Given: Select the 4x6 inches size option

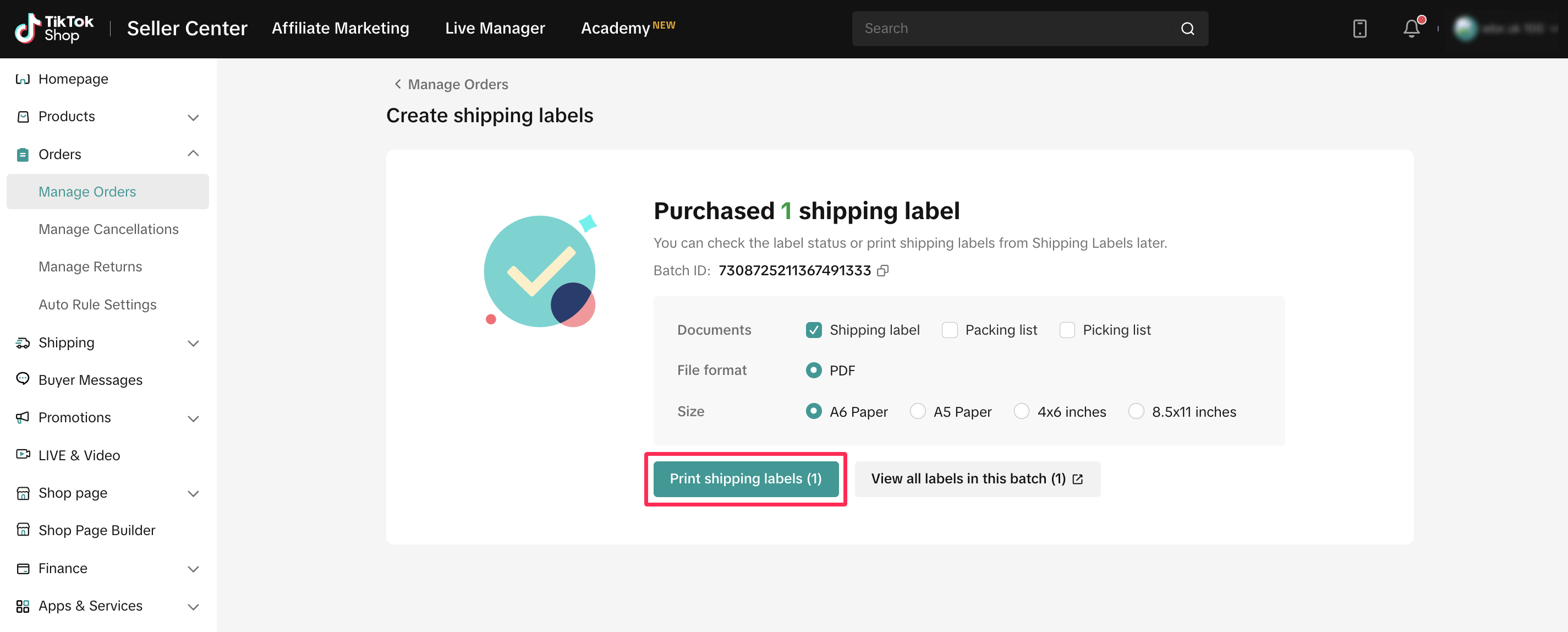Looking at the screenshot, I should pos(1021,412).
